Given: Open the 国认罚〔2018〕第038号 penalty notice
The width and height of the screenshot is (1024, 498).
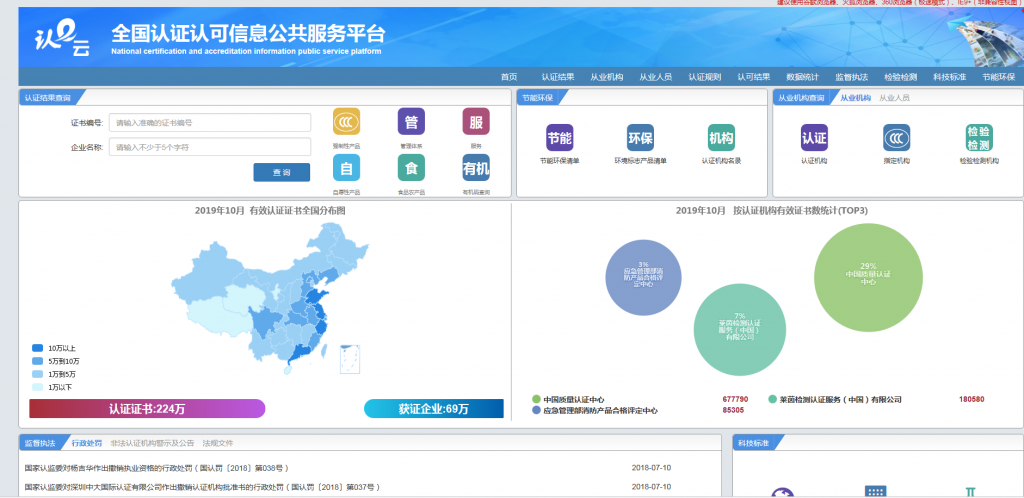Looking at the screenshot, I should [x=157, y=468].
